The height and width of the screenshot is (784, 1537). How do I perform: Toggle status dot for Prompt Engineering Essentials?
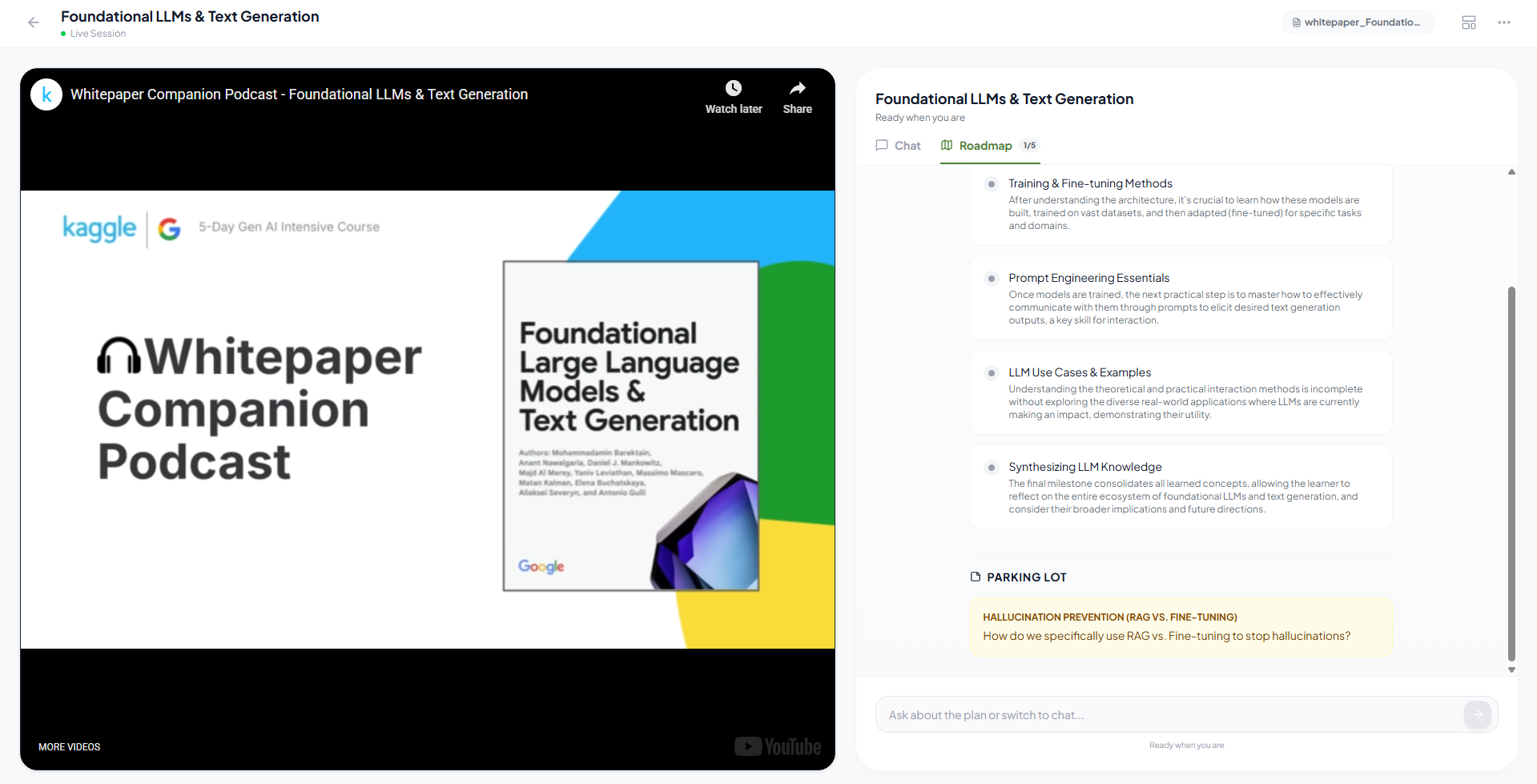click(992, 279)
